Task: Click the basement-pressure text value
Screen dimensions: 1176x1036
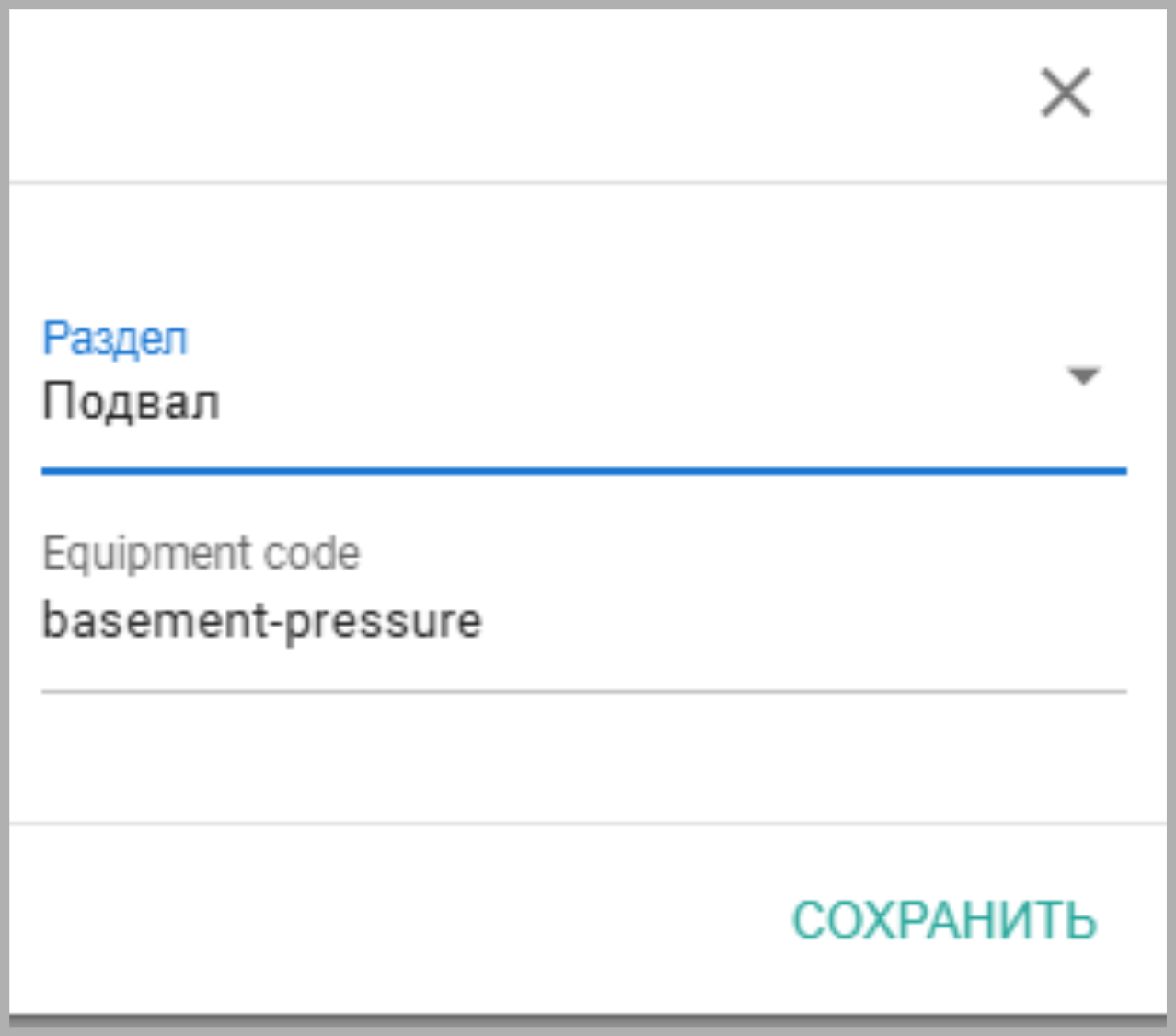Action: (x=262, y=621)
